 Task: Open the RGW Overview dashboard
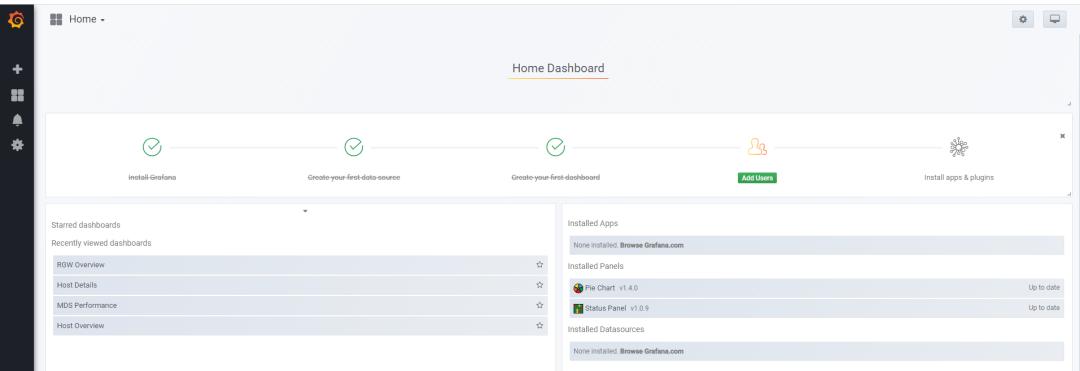coord(300,265)
